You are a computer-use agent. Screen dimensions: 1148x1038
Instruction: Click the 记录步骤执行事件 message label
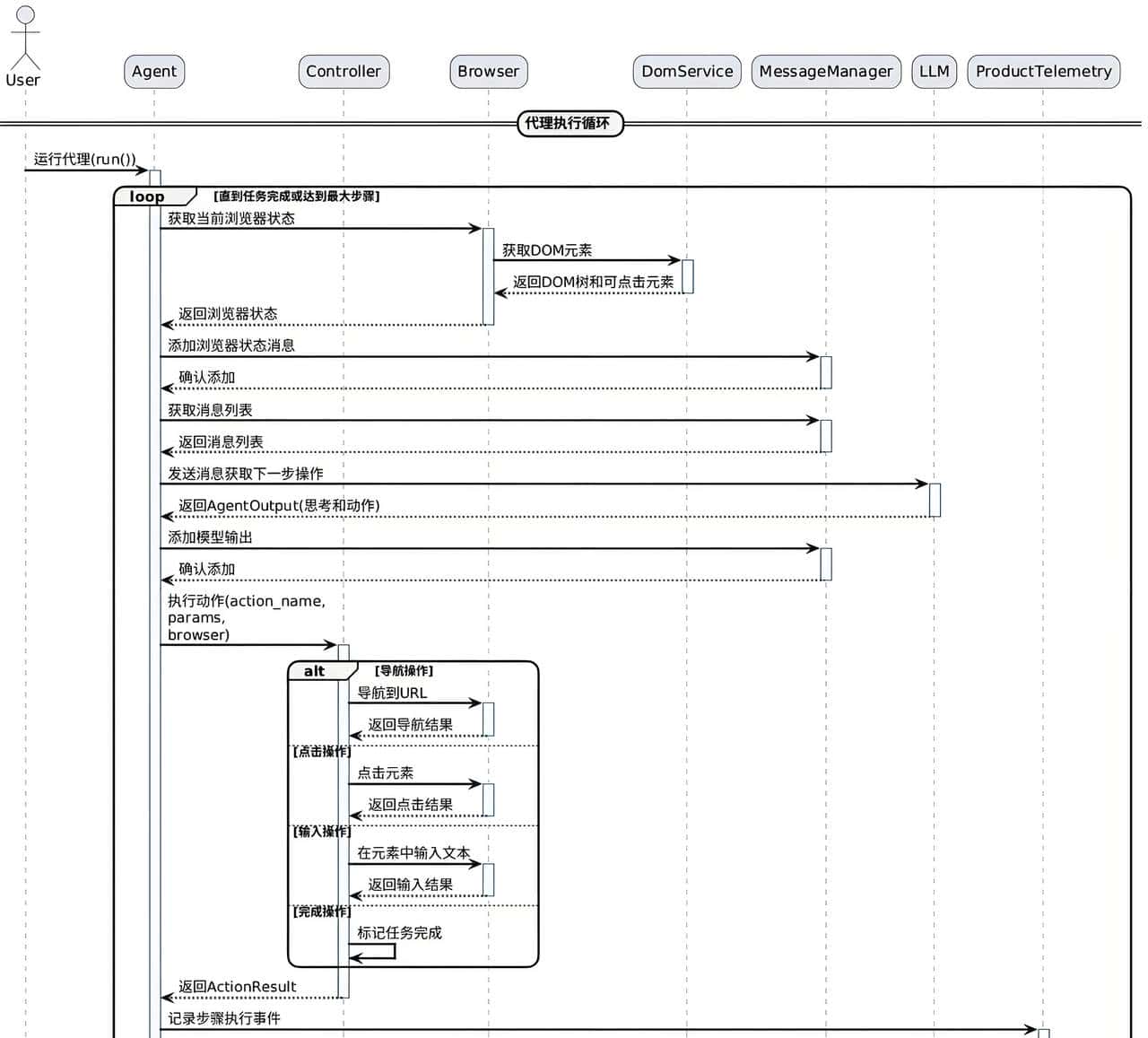pyautogui.click(x=224, y=1018)
